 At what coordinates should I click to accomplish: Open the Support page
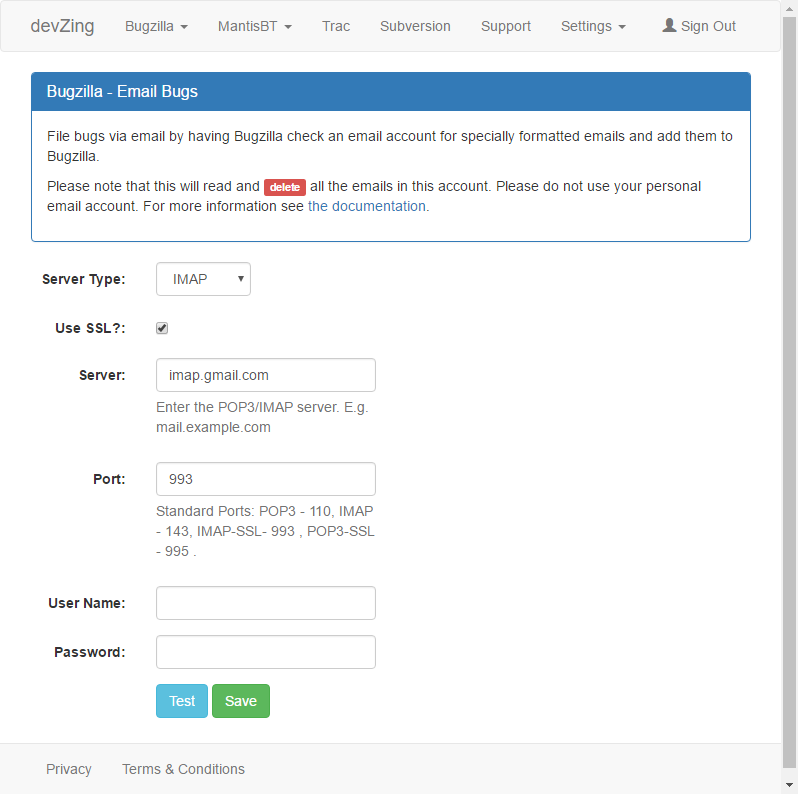pyautogui.click(x=506, y=26)
